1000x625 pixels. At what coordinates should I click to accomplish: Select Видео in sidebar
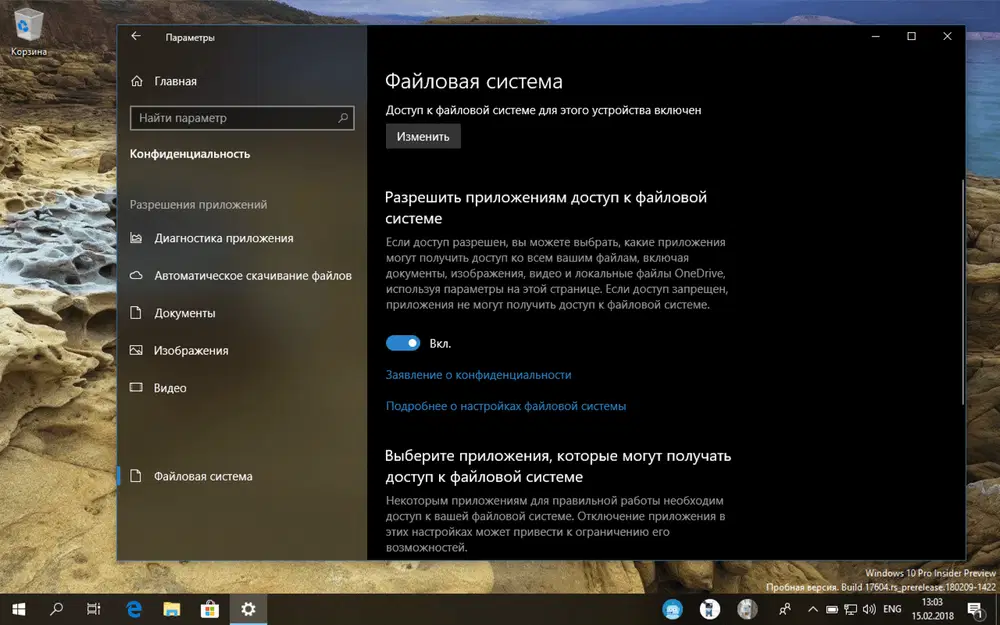(x=158, y=388)
